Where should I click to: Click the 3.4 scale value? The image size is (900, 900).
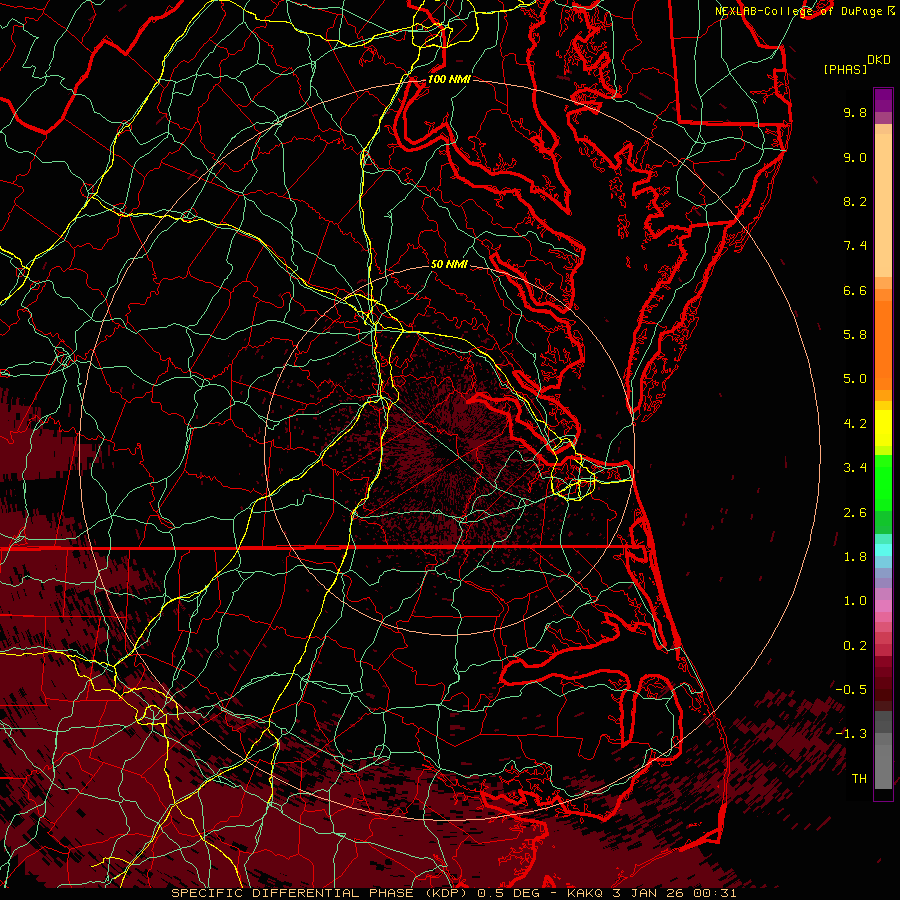[x=855, y=468]
